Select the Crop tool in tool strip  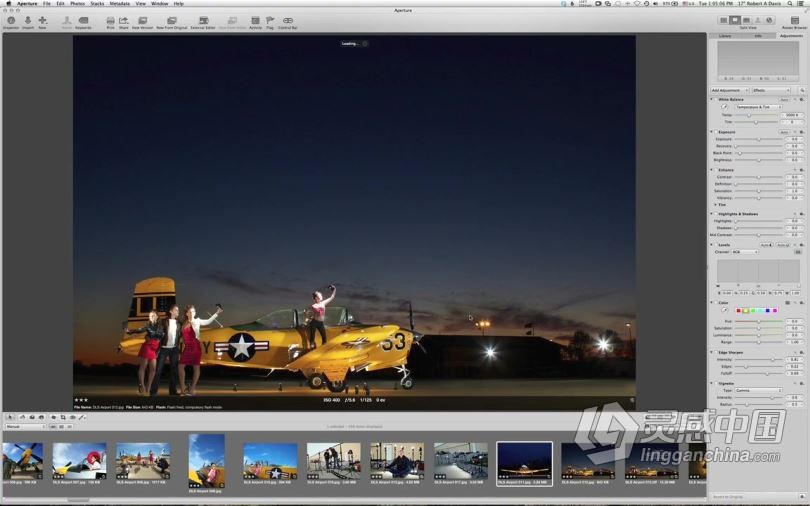click(63, 417)
